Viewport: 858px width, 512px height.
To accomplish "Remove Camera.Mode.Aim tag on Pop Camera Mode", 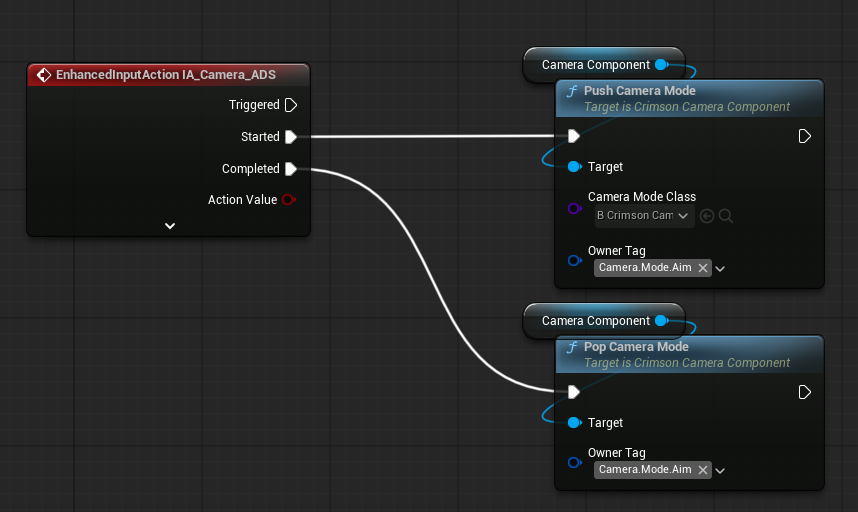I will point(703,470).
